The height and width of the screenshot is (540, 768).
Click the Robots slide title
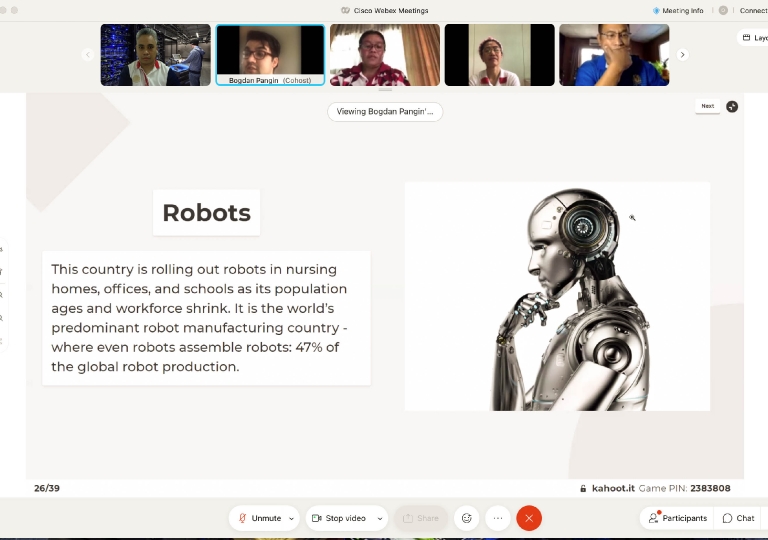[206, 213]
